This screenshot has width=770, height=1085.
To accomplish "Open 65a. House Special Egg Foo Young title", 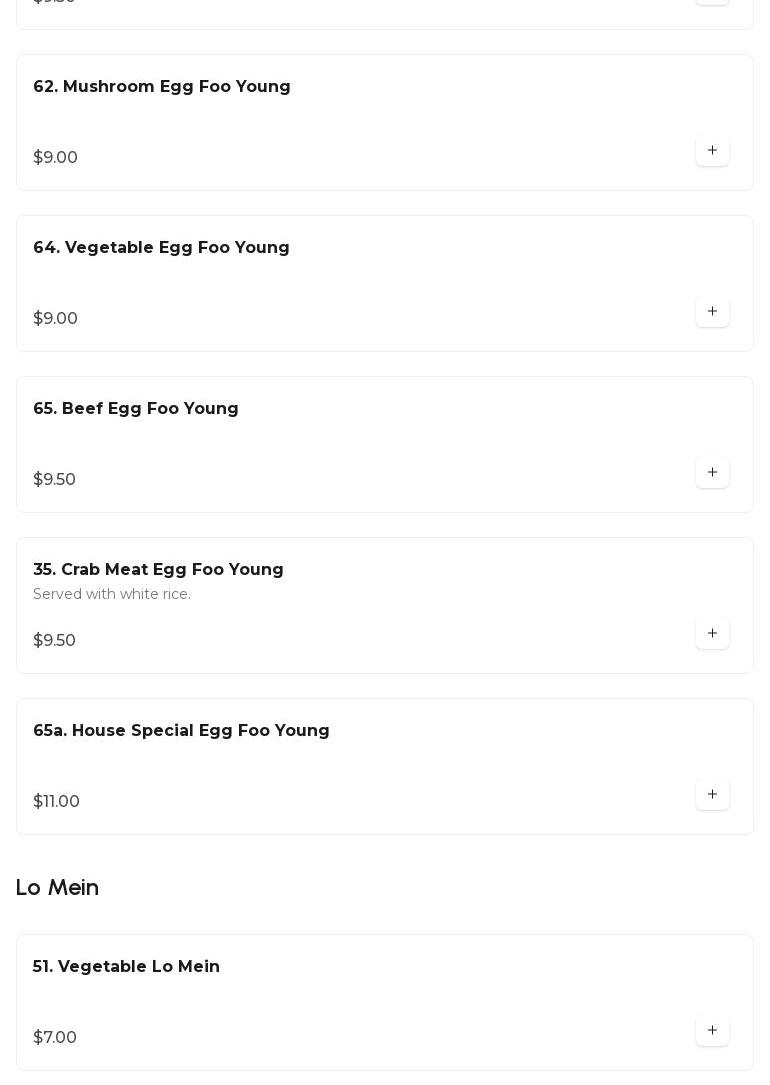I will (x=181, y=731).
